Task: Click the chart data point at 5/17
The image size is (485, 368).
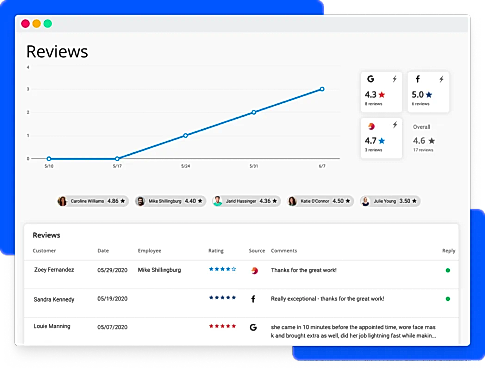Action: 117,159
